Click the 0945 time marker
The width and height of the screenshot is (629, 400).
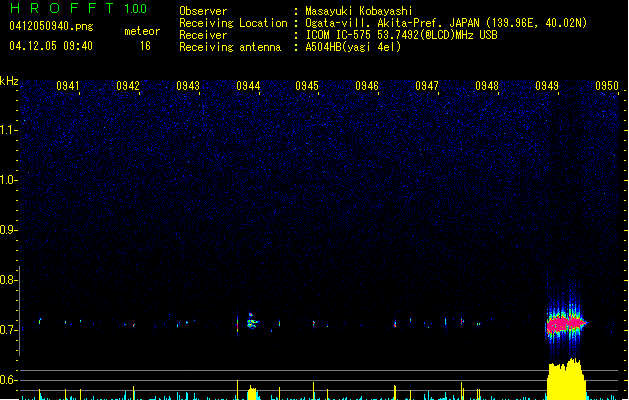307,86
